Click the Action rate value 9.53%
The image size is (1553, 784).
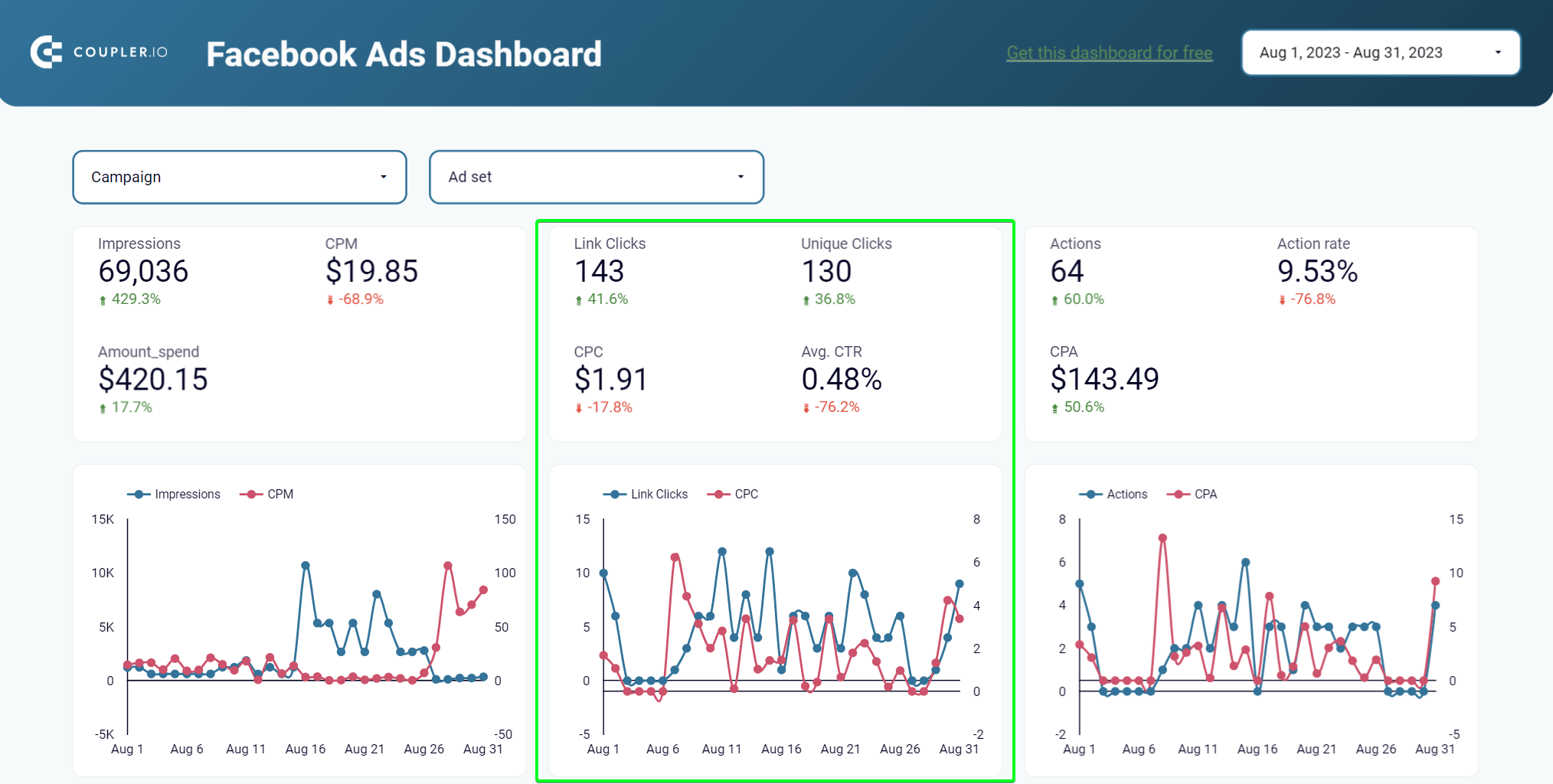point(1317,271)
